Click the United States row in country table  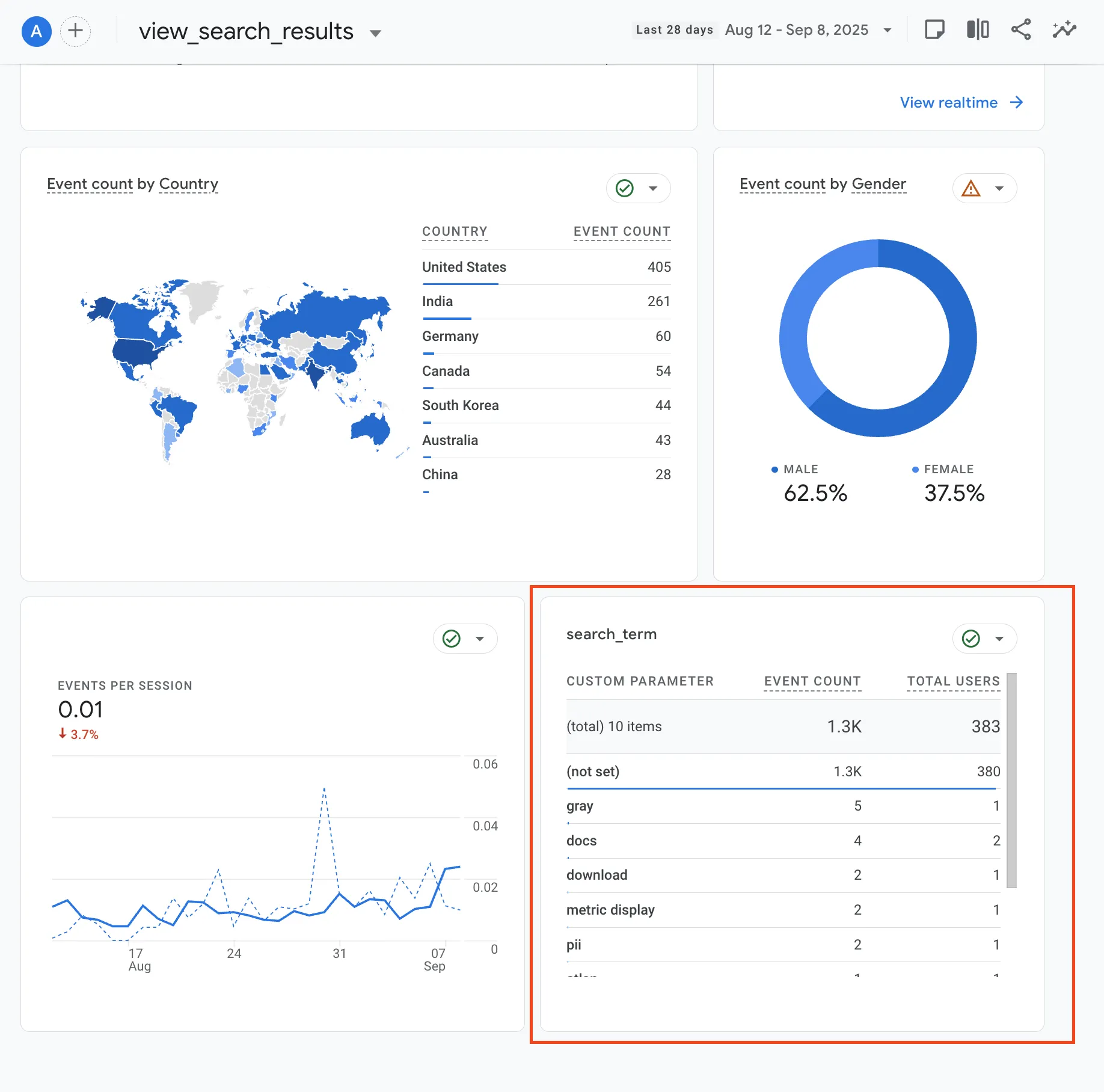464,267
